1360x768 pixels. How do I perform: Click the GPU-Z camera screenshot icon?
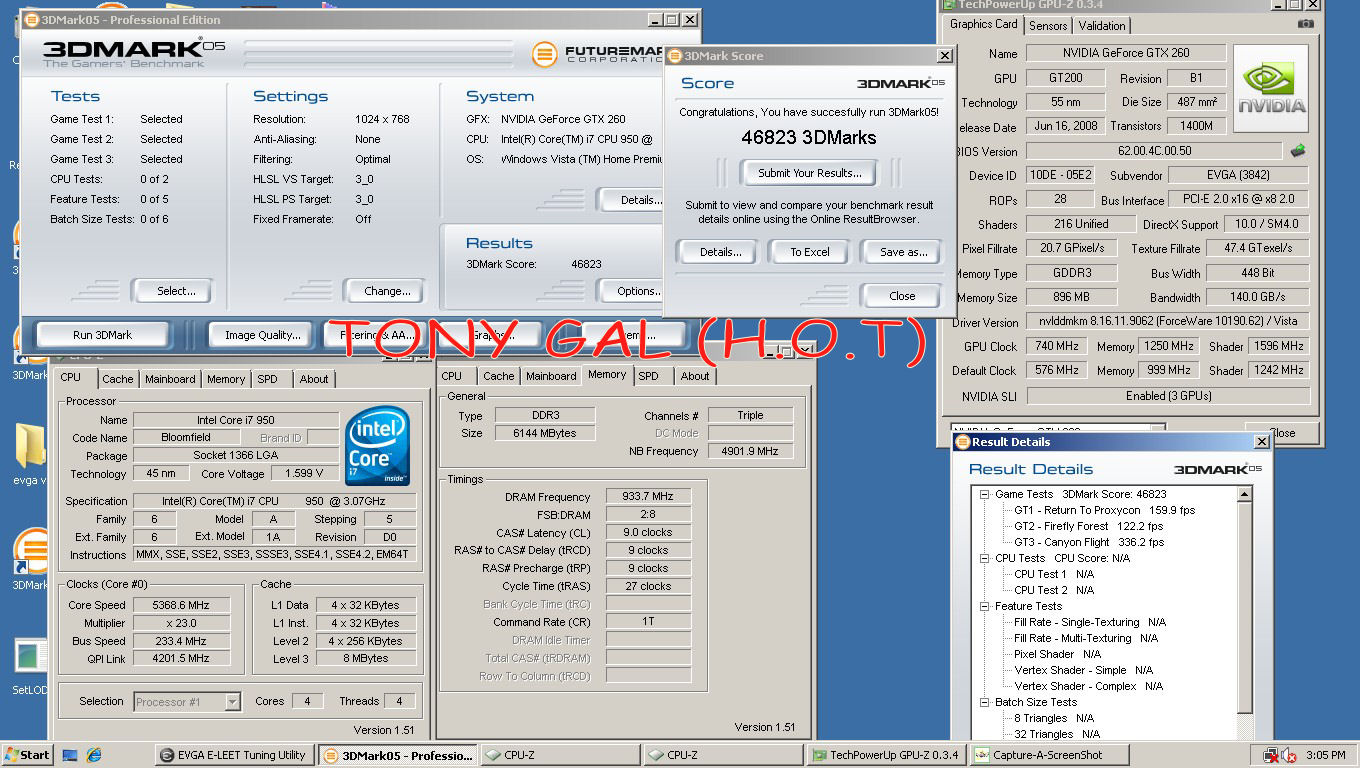[x=1305, y=24]
